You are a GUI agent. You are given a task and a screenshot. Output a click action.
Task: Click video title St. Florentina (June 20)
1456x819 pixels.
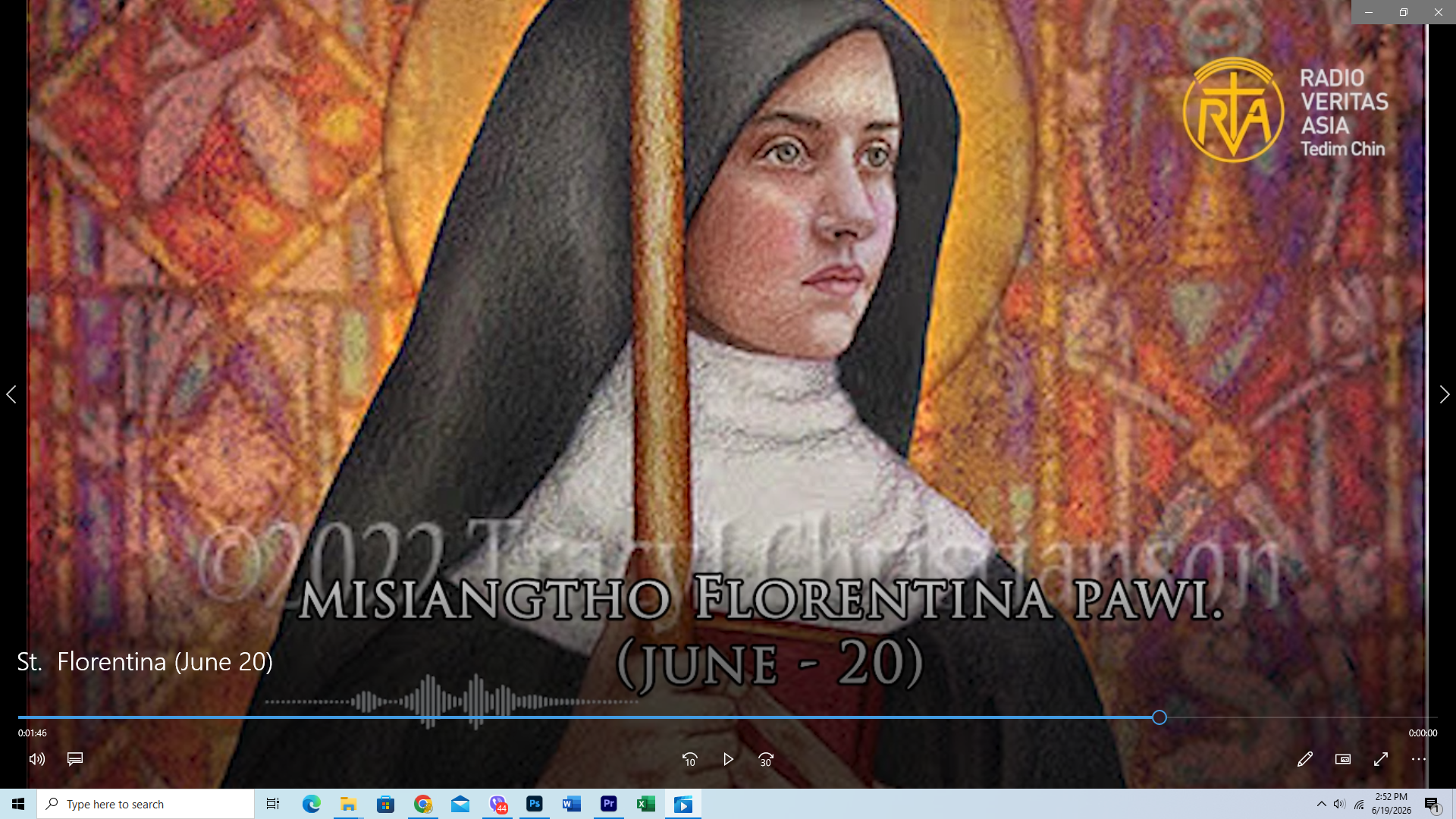[x=145, y=662]
